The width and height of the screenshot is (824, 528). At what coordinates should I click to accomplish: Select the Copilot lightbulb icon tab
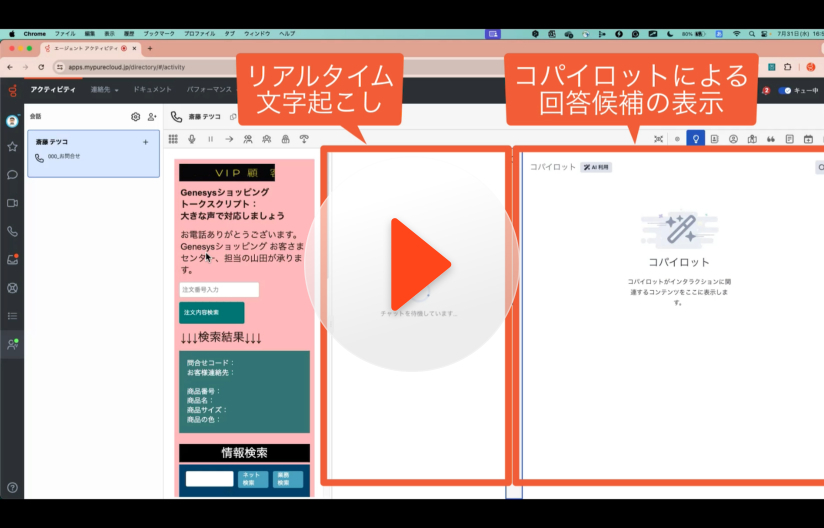[696, 139]
